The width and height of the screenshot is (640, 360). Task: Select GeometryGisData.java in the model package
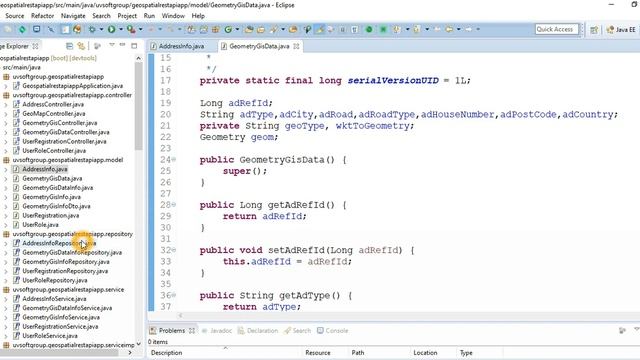point(52,179)
